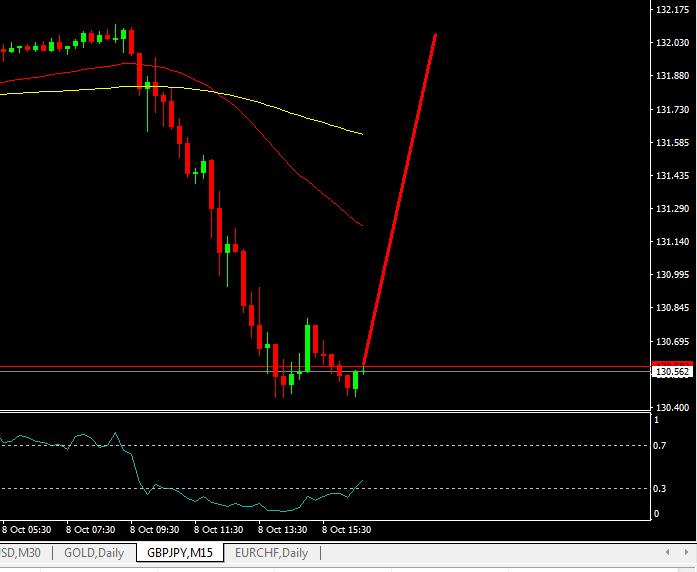Click the 130.400 price scale value
Screen dimensions: 697x572
point(672,407)
